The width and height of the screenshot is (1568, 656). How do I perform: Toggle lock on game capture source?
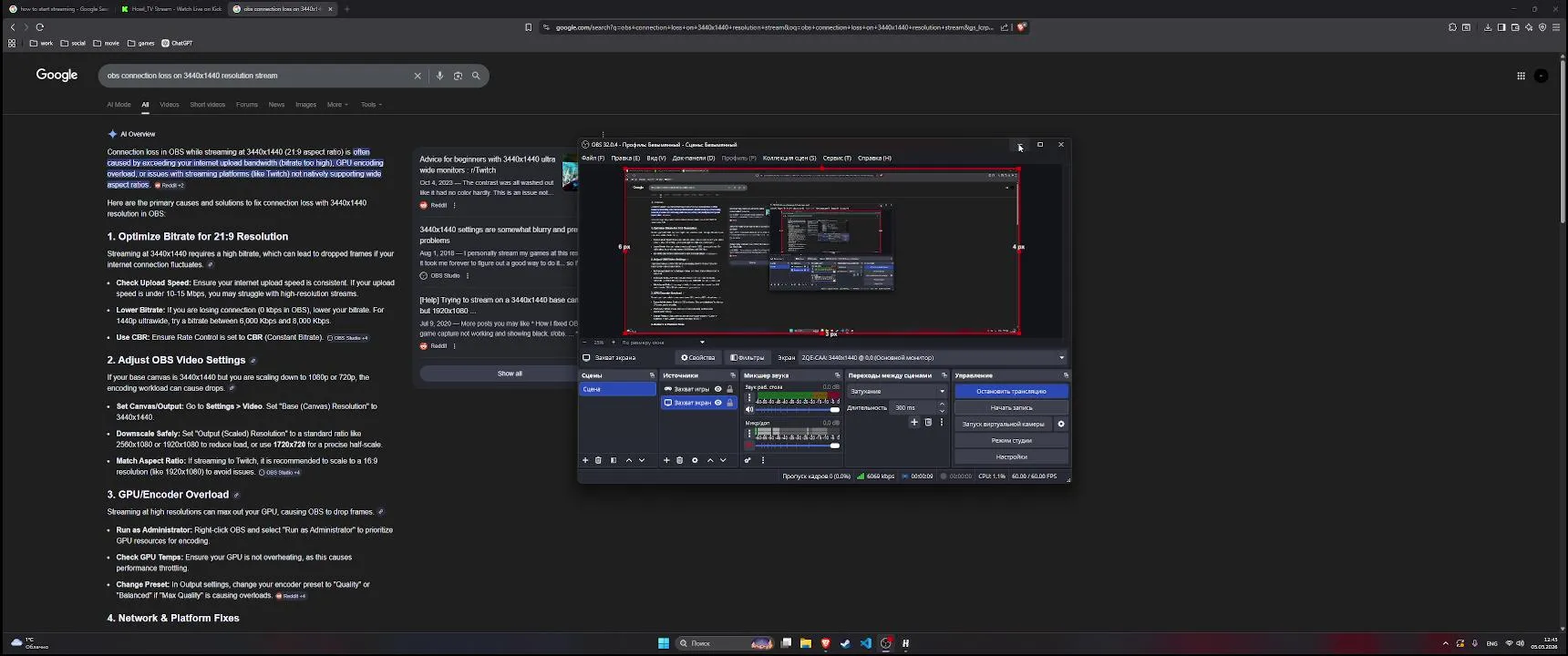point(729,389)
